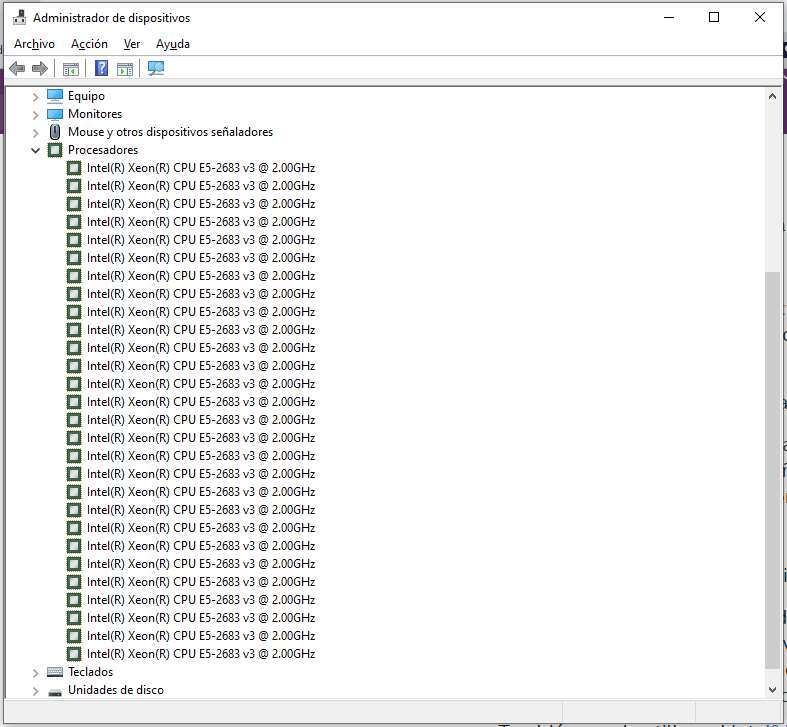
Task: Open the Ayuda menu
Action: [173, 44]
